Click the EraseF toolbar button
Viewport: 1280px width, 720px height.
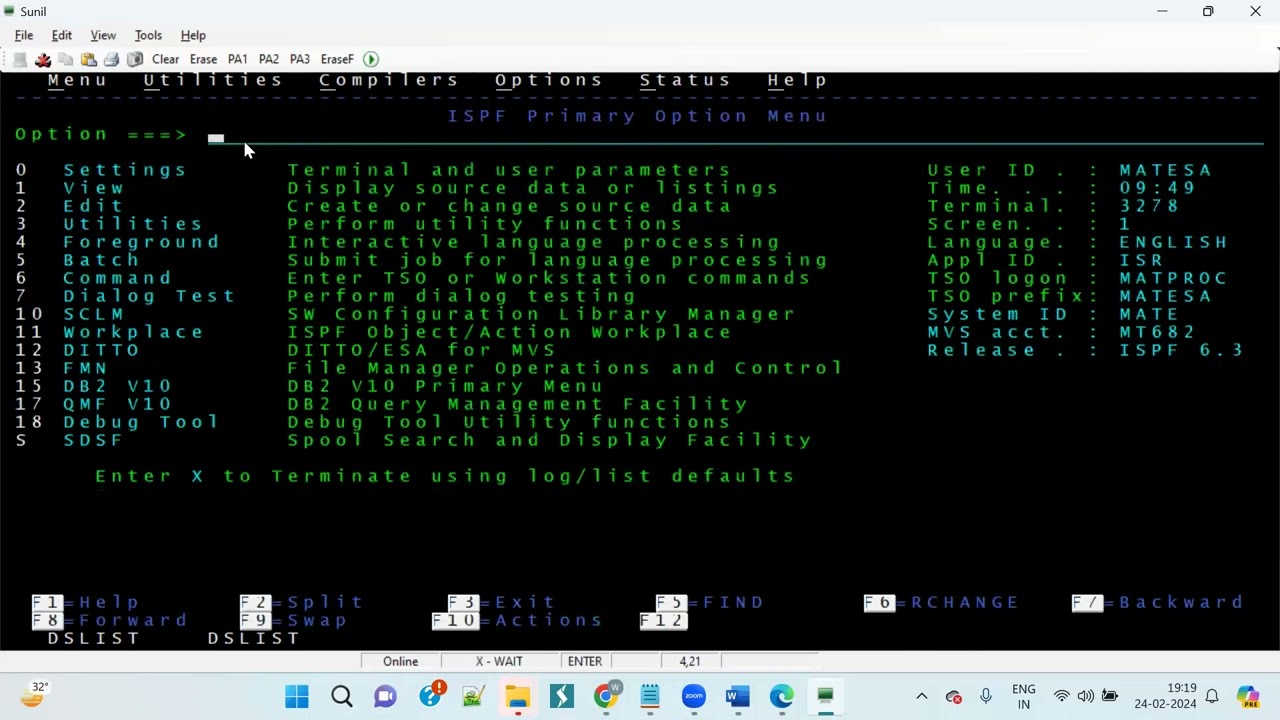pyautogui.click(x=337, y=59)
